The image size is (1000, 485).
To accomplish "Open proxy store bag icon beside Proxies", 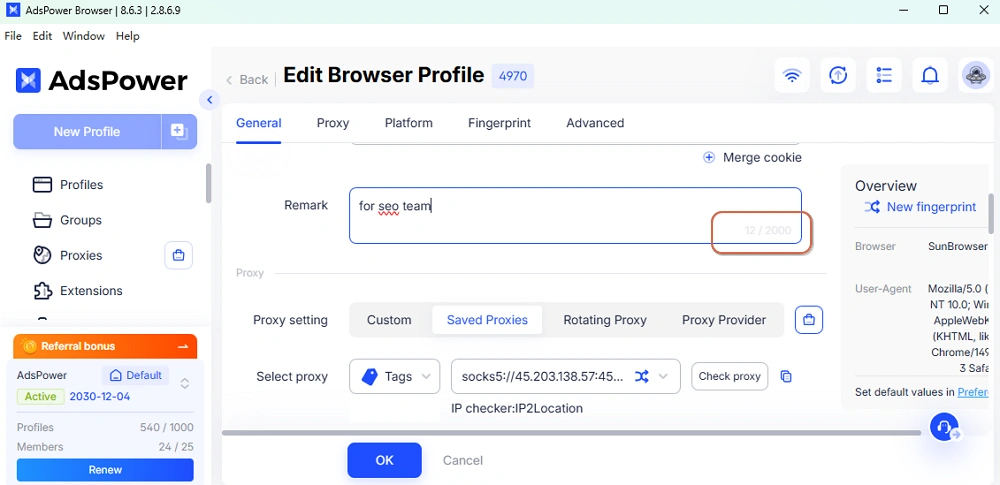I will point(179,255).
